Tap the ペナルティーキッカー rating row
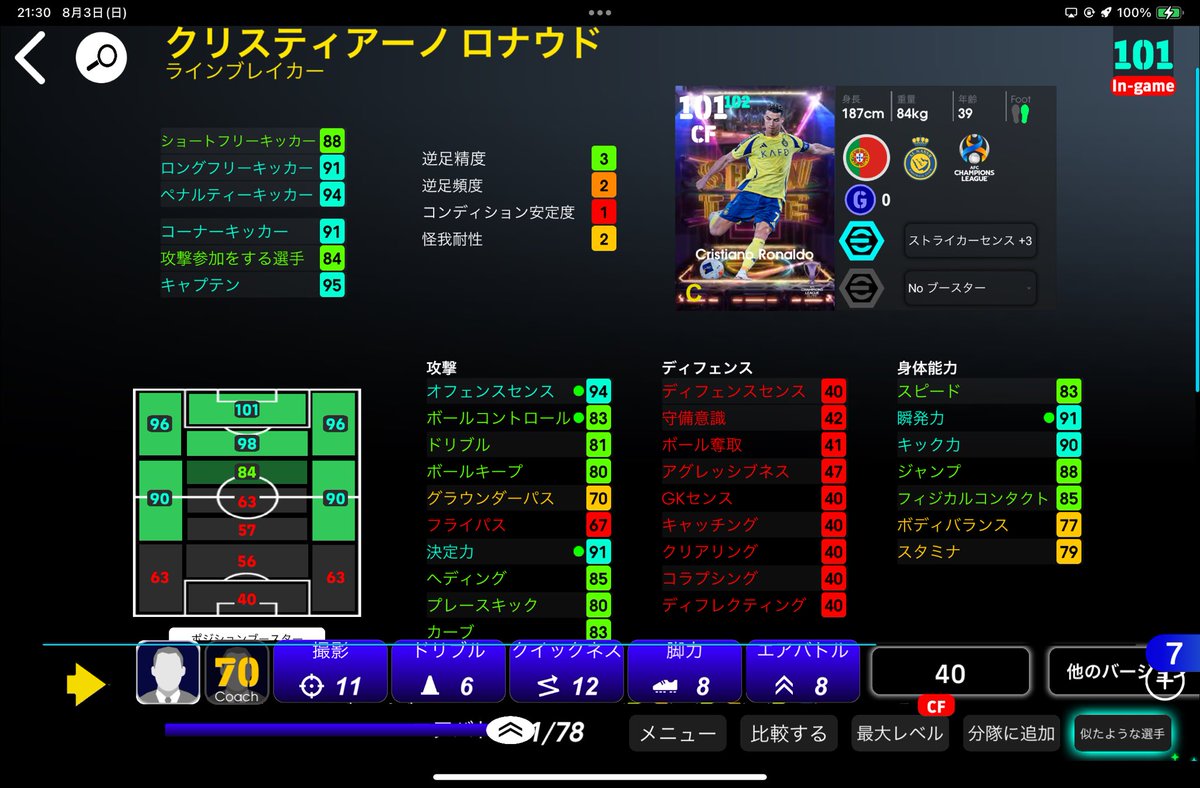1200x788 pixels. [x=252, y=194]
